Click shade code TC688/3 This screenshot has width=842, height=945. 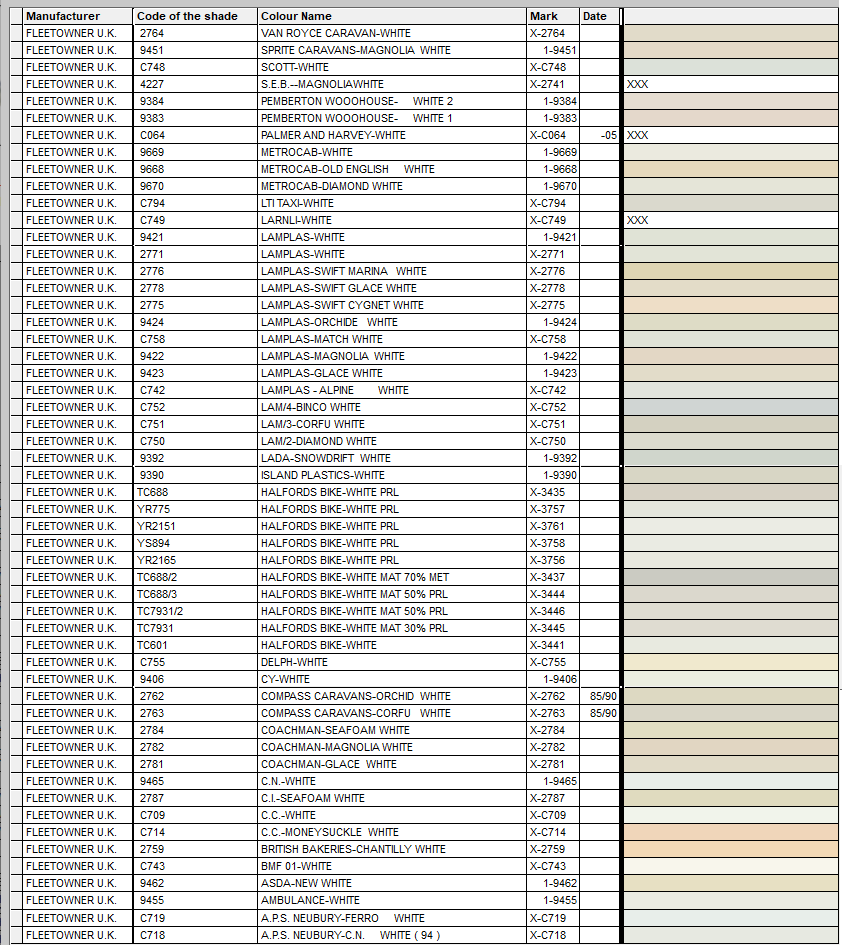pos(157,594)
